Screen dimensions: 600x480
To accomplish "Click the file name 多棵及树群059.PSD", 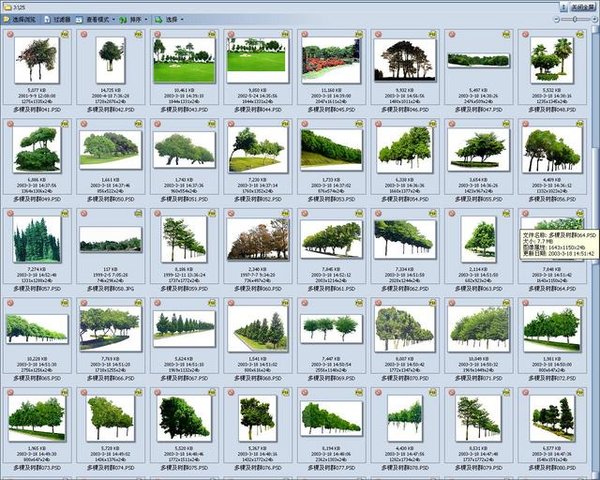I will coord(184,289).
